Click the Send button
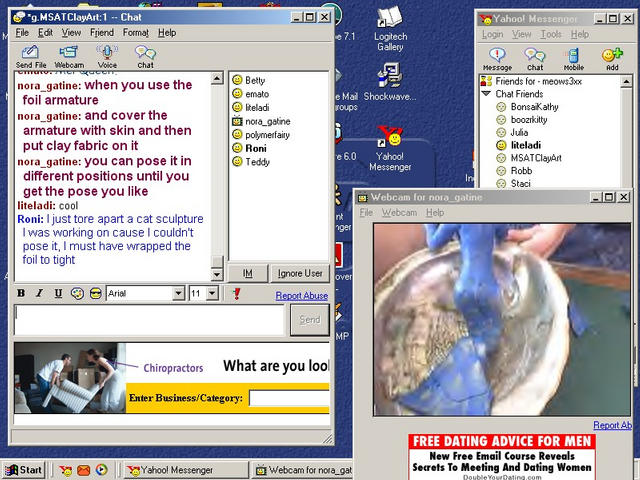The image size is (640, 480). click(x=310, y=320)
